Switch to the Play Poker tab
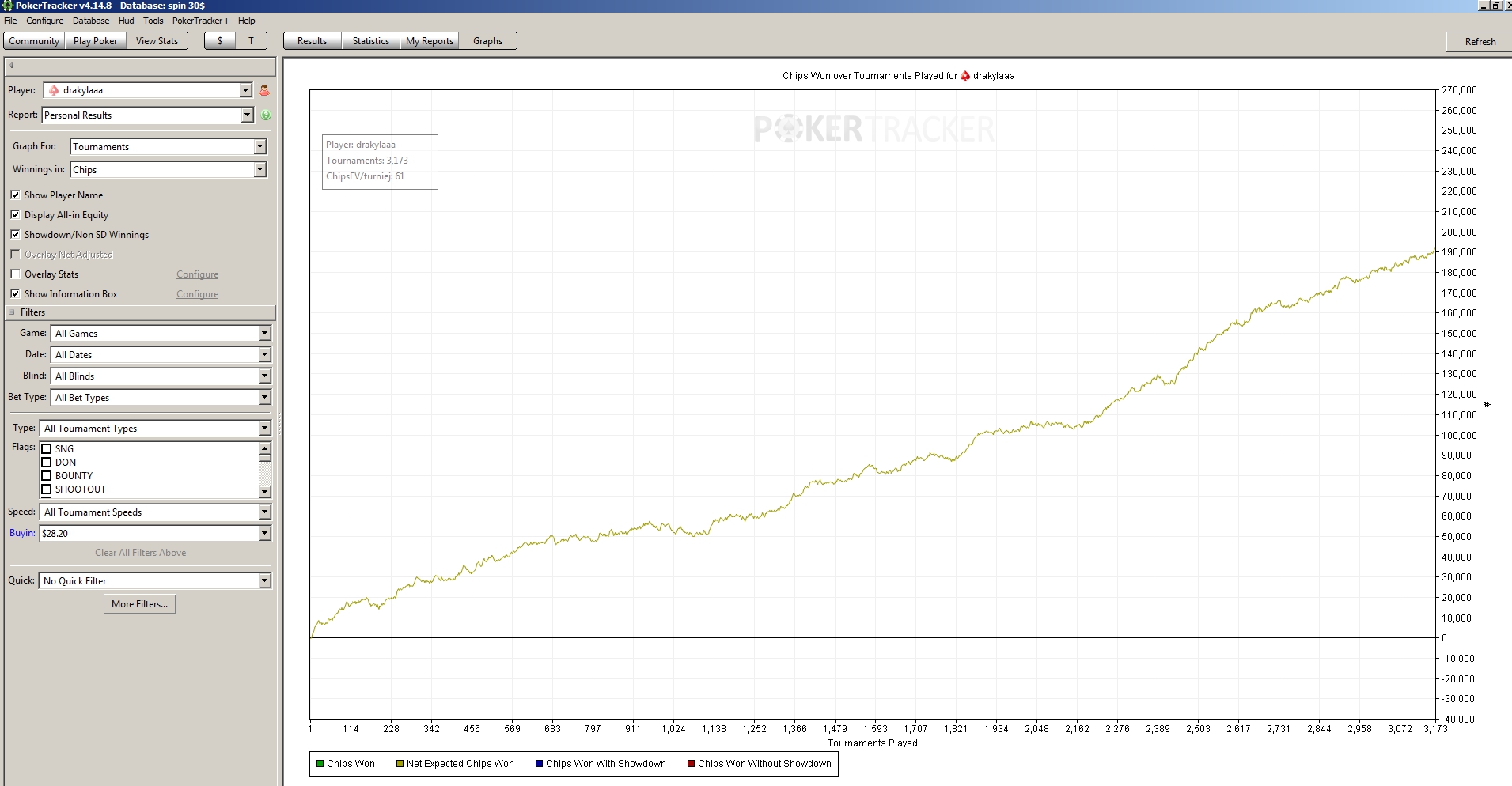Screen dimensions: 1512x786 [x=95, y=41]
